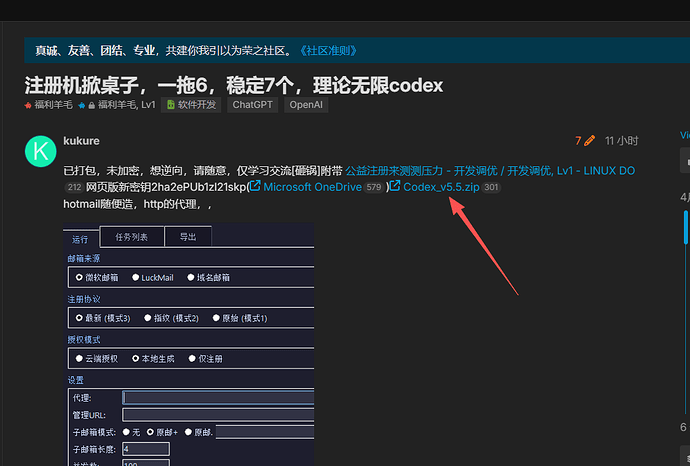Viewport: 690px width, 466px height.
Task: Select the 微软邮箱 radio option
Action: pyautogui.click(x=97, y=278)
